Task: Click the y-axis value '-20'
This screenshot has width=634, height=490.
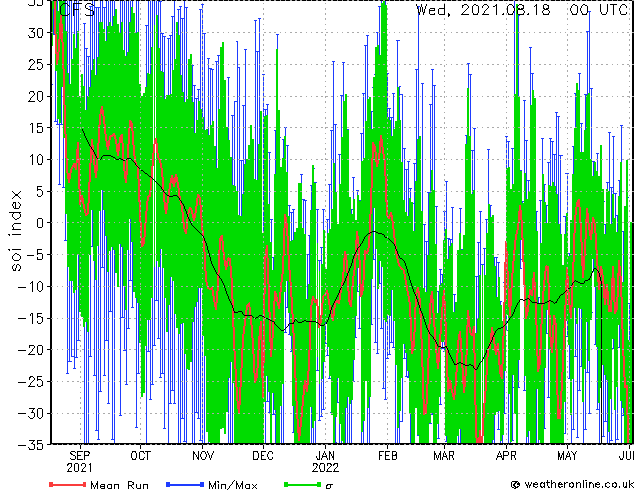Action: [x=31, y=350]
